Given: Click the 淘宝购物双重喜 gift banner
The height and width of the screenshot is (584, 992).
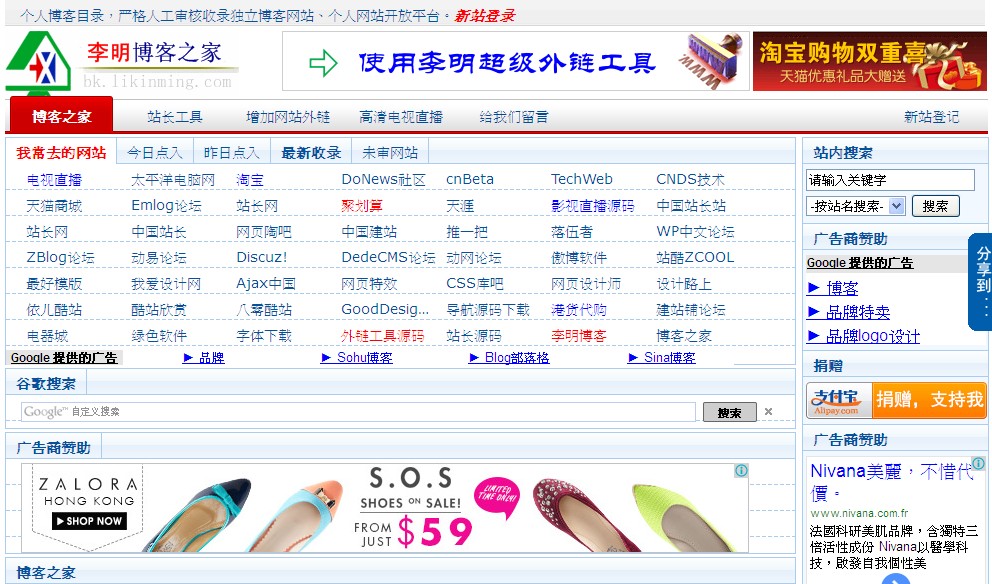Looking at the screenshot, I should coord(869,63).
